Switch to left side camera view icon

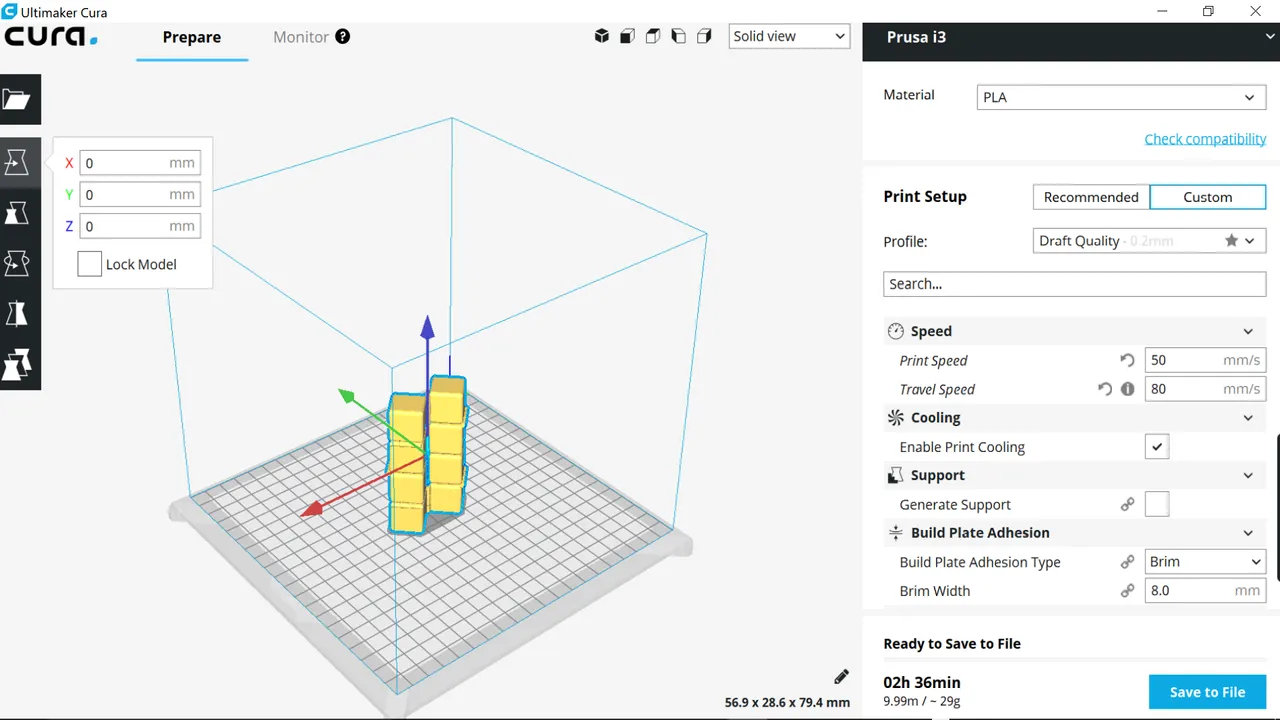pos(678,36)
